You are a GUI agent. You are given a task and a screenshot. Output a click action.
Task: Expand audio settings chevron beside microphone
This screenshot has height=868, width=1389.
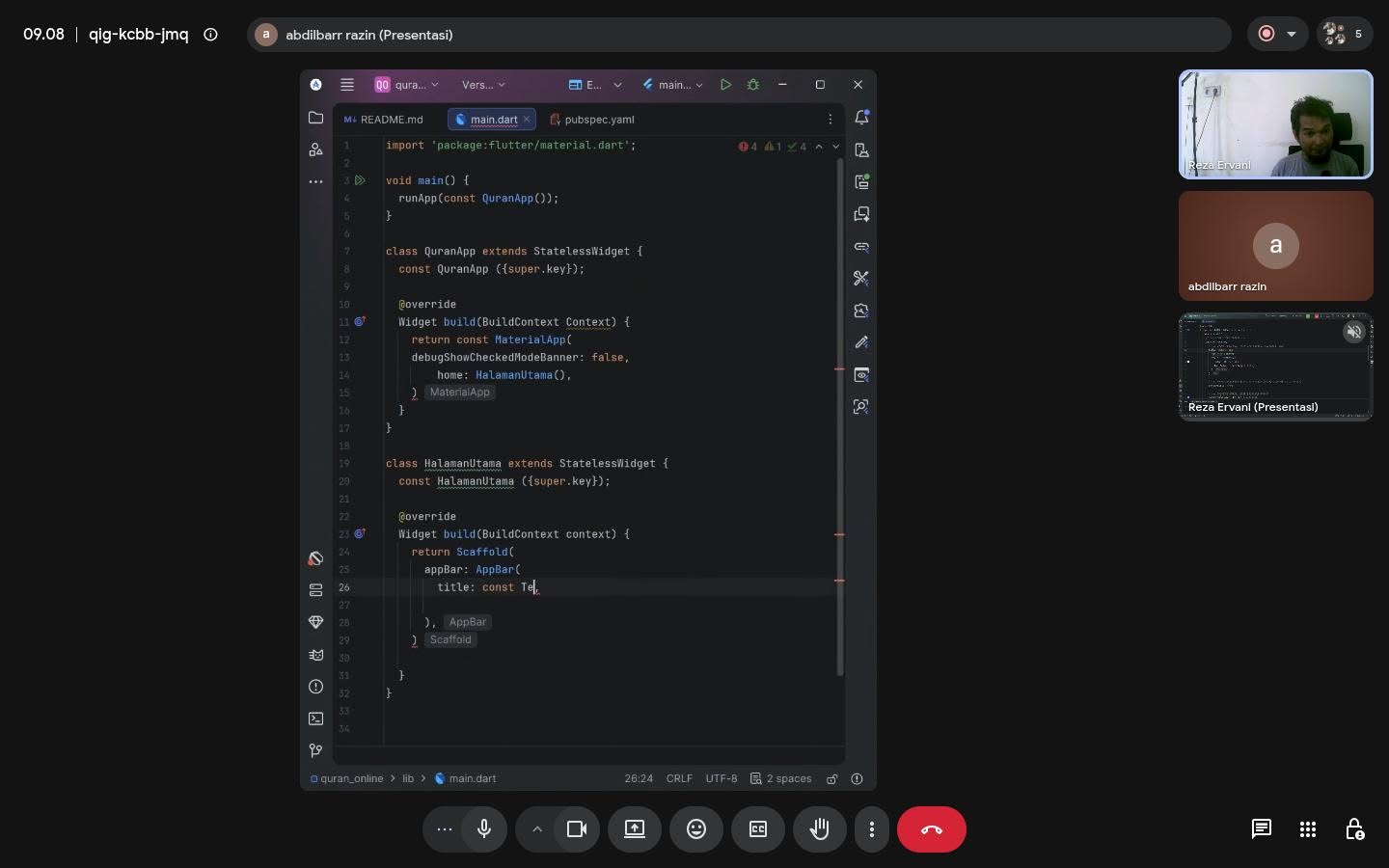[x=537, y=829]
